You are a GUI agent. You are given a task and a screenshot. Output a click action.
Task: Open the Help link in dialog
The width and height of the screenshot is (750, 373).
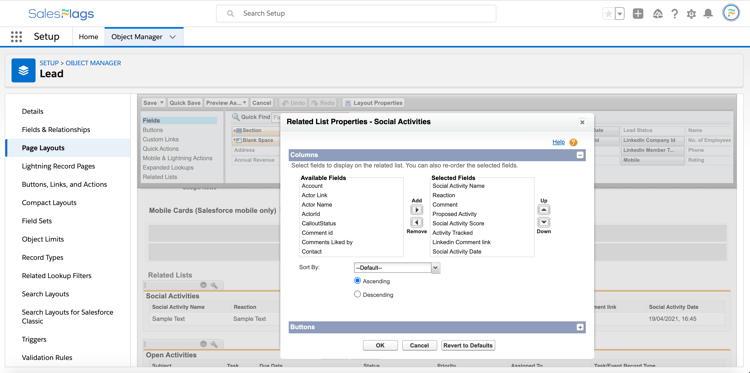[x=559, y=142]
